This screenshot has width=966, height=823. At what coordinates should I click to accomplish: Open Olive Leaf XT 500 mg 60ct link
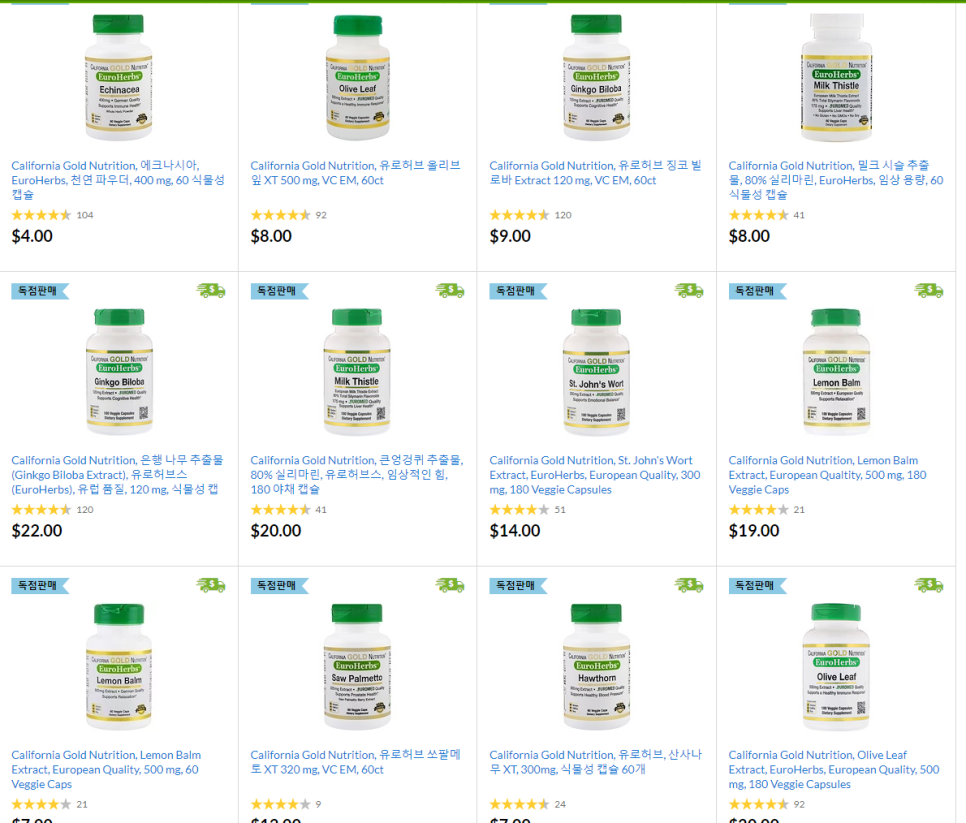click(x=355, y=173)
